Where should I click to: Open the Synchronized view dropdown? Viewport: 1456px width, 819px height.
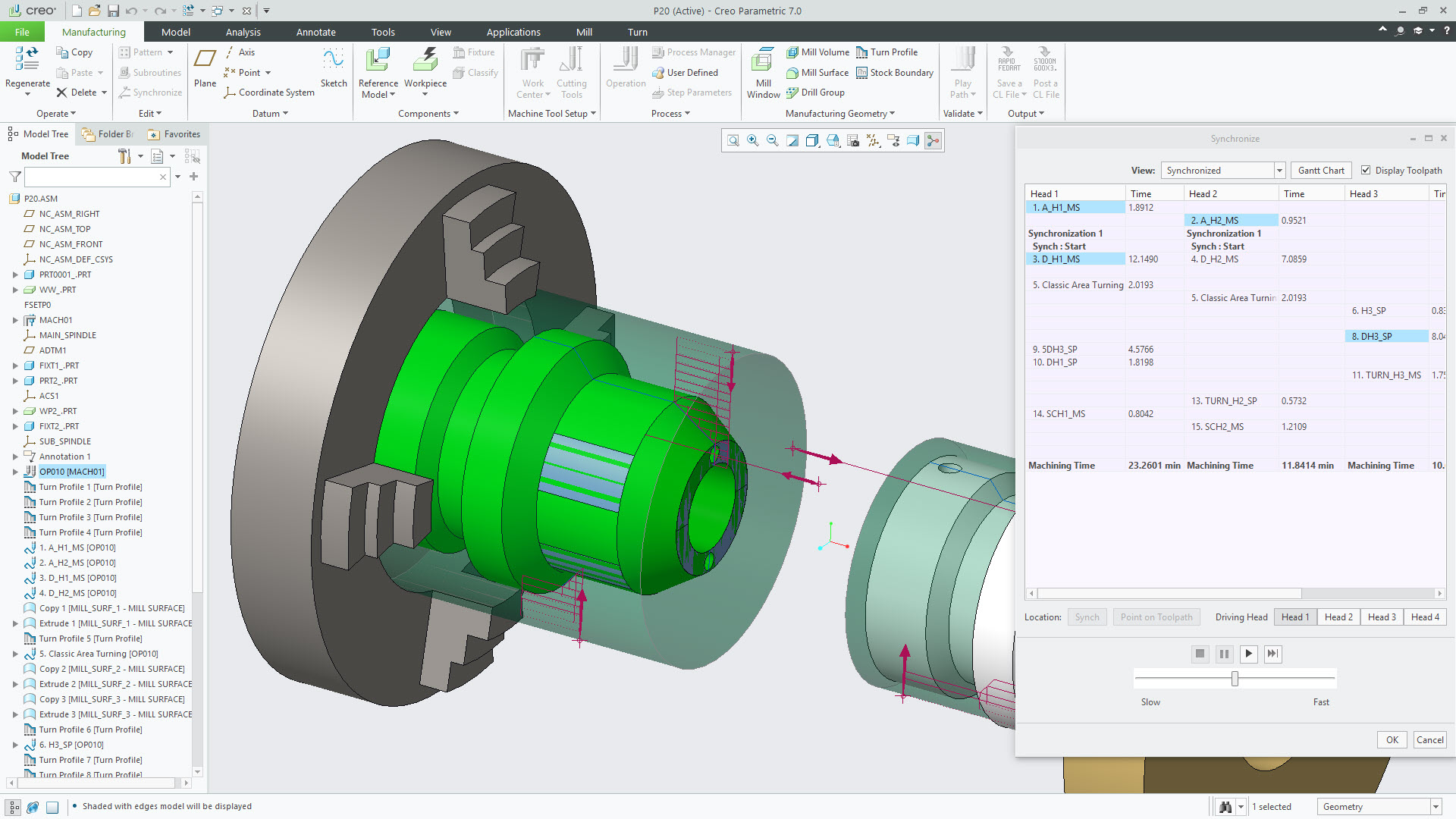click(x=1279, y=170)
